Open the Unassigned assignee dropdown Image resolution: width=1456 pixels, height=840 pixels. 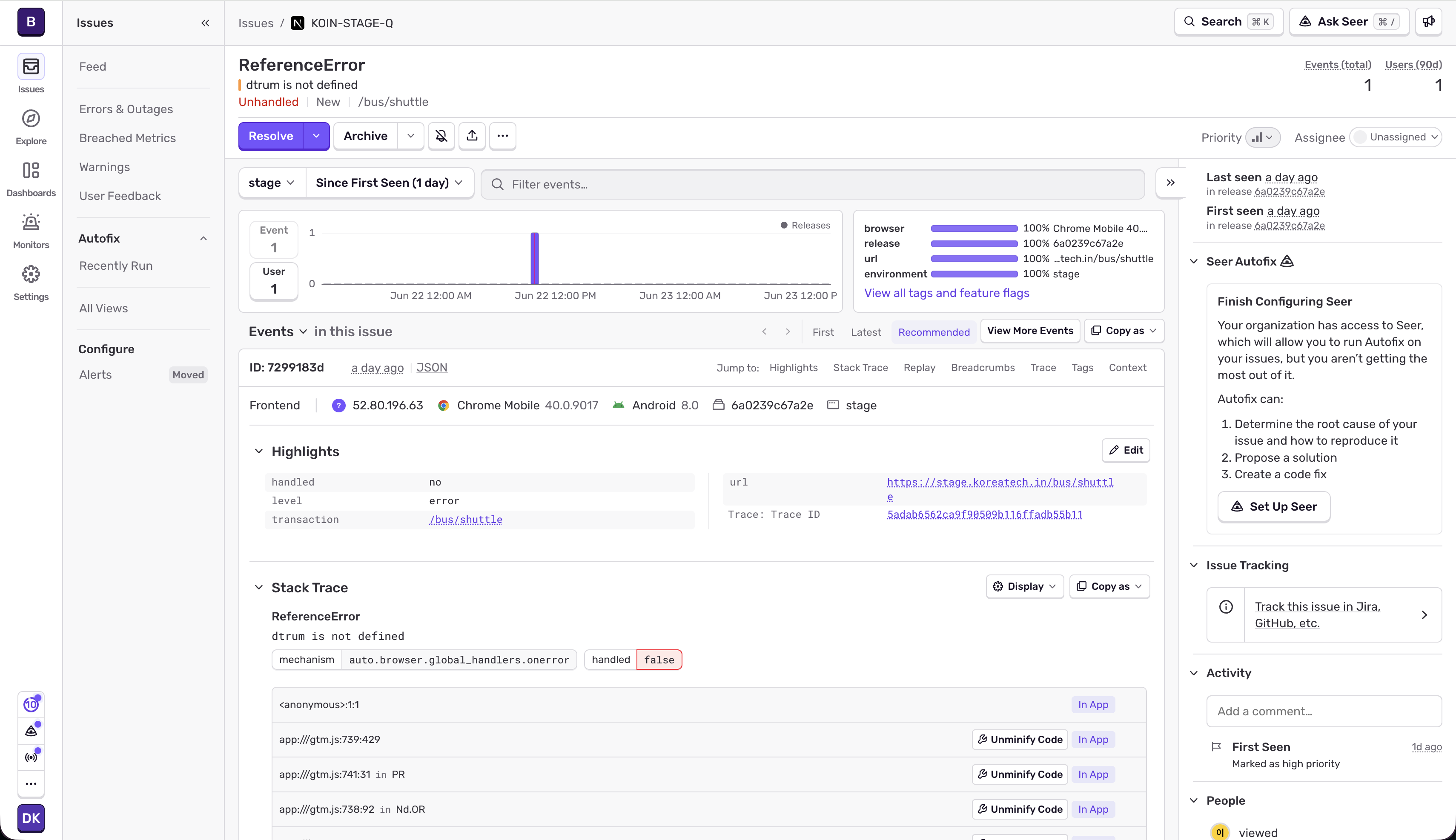click(1396, 137)
